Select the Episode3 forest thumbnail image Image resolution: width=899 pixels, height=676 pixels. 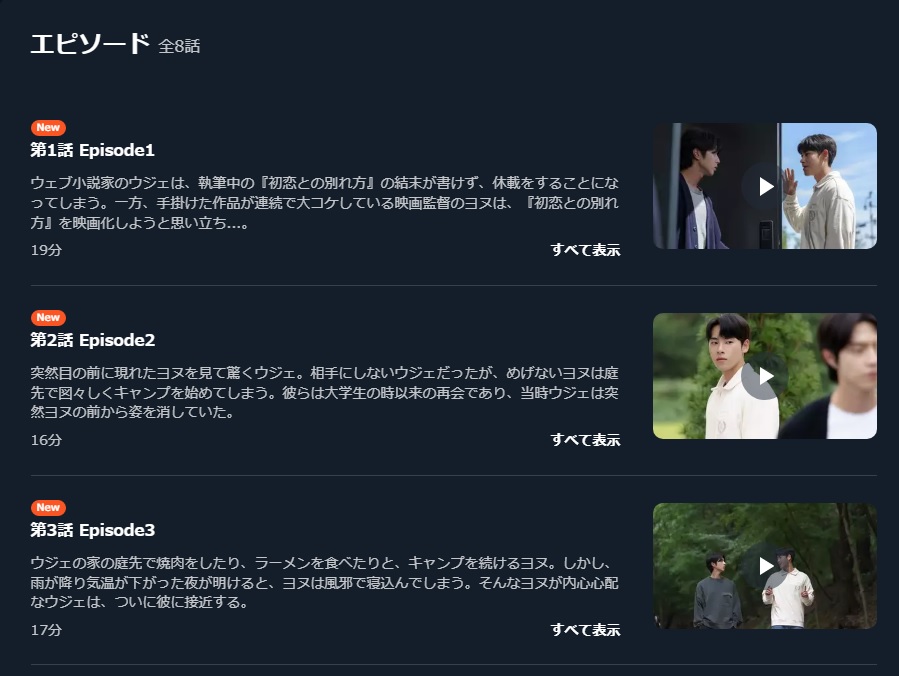click(x=765, y=566)
